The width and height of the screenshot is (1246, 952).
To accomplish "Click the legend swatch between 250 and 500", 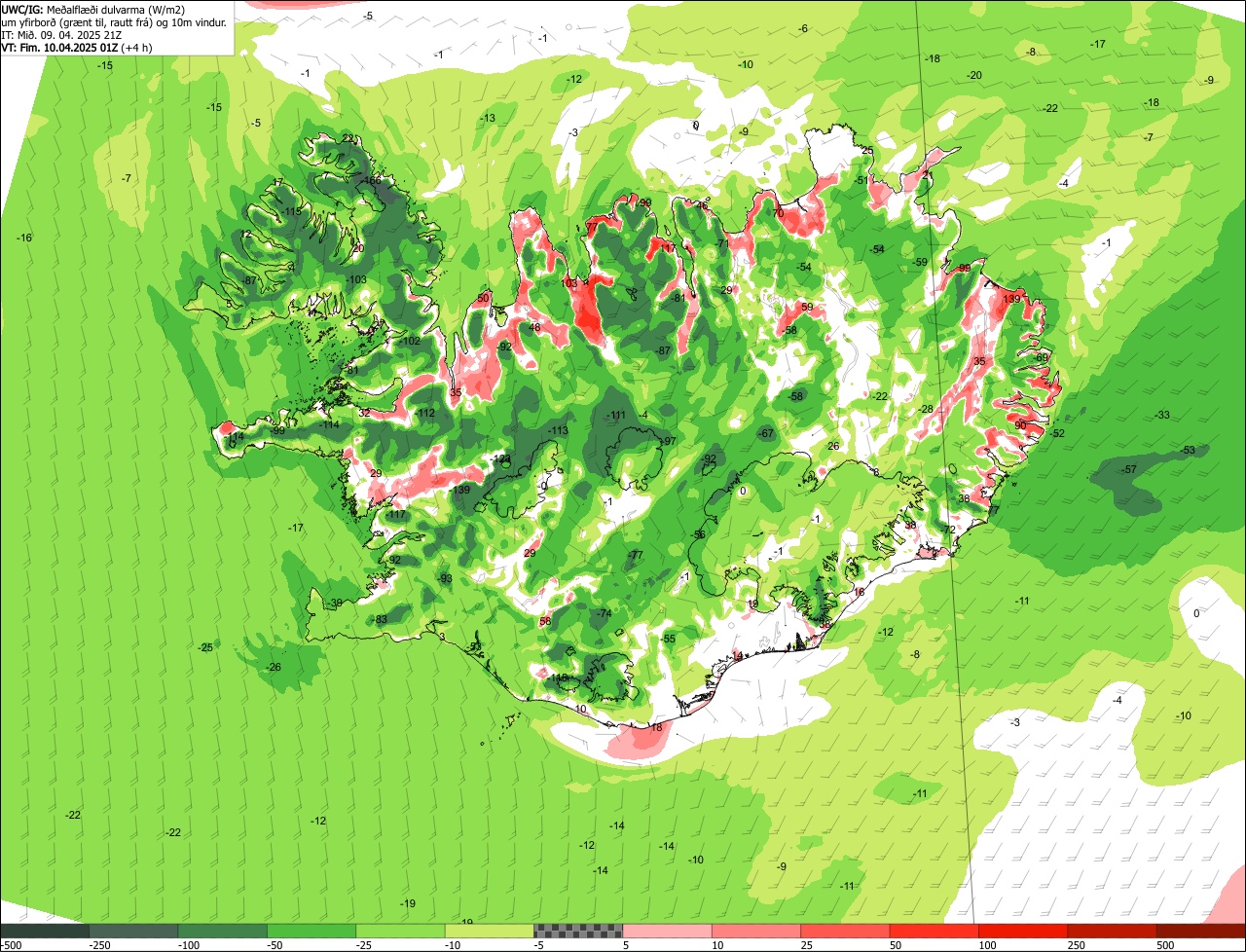I will coord(1112,931).
